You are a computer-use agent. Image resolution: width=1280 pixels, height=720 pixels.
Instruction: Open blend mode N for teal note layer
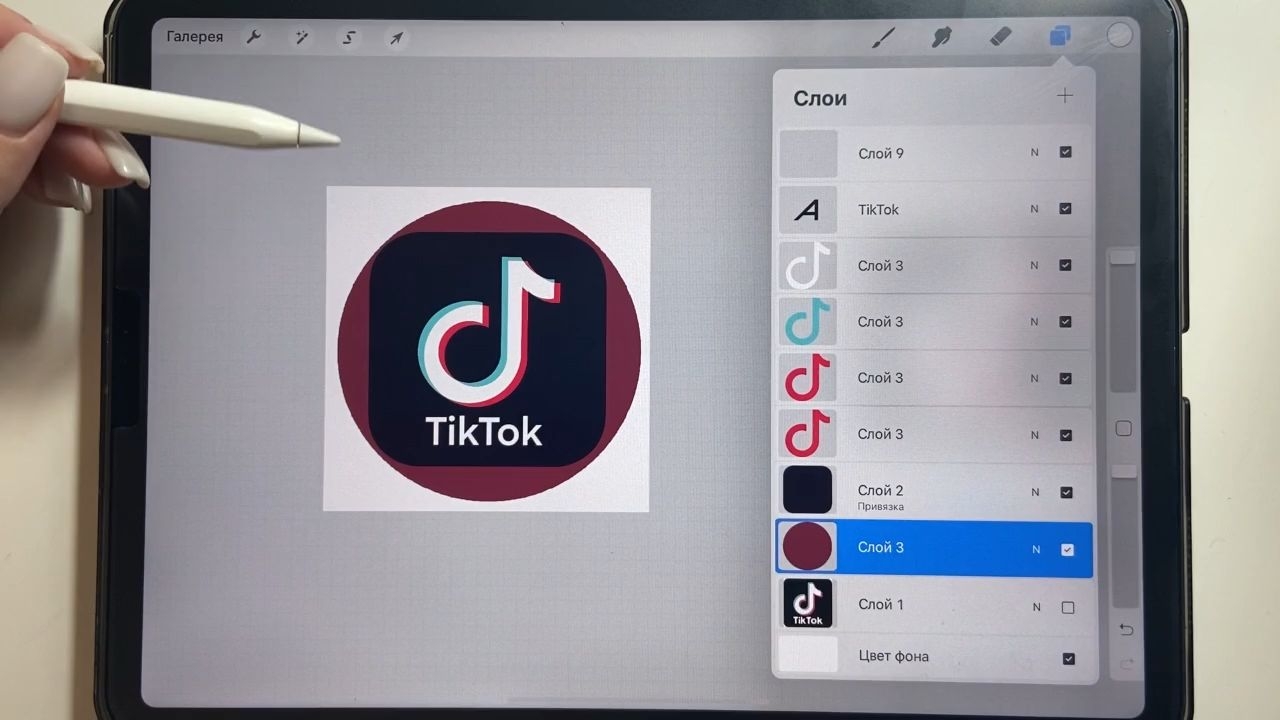(x=1034, y=322)
